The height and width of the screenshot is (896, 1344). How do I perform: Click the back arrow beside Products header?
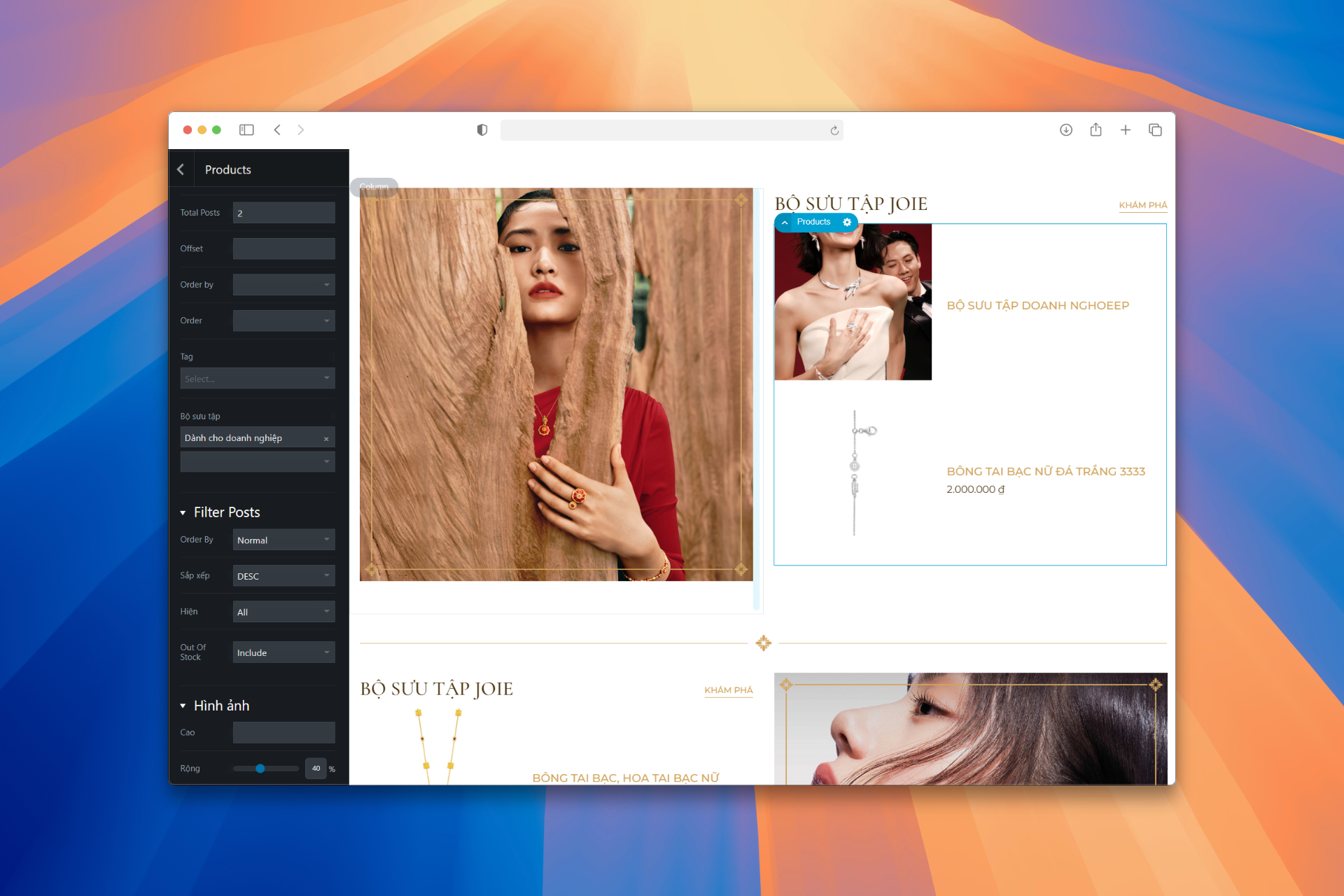point(181,169)
